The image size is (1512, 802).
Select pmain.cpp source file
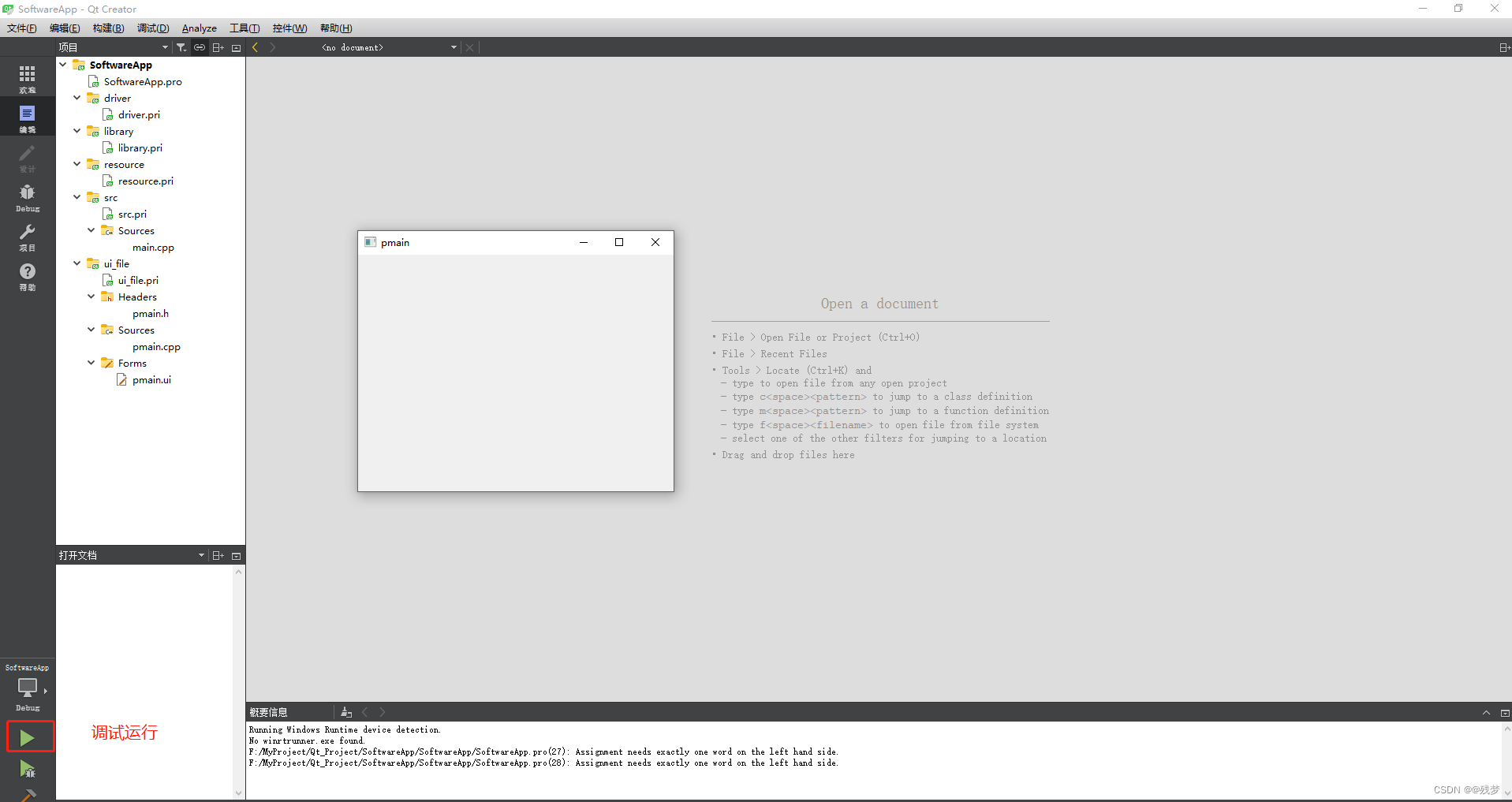pos(156,346)
